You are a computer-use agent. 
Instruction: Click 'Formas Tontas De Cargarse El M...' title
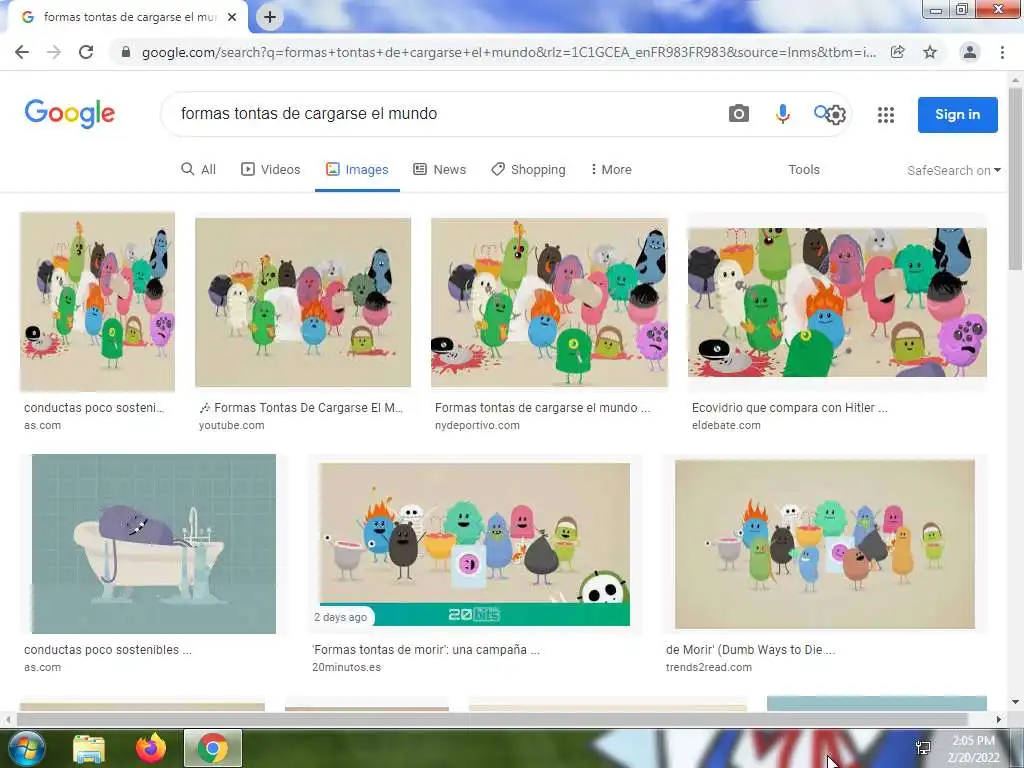point(301,408)
